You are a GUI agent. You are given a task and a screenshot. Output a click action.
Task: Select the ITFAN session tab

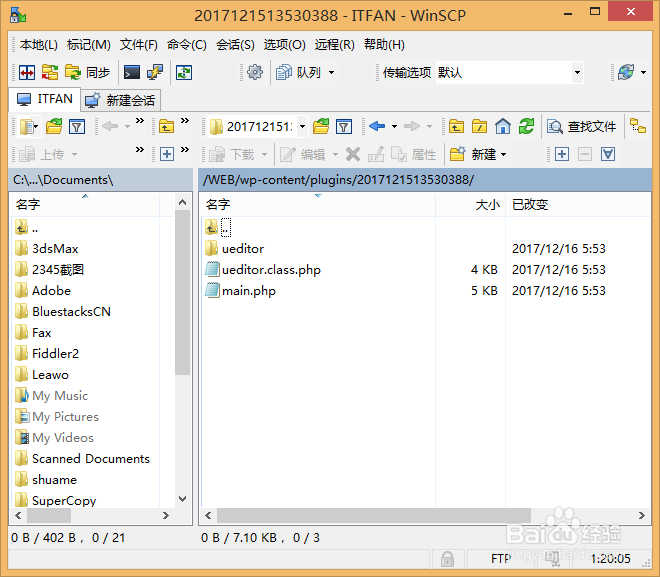tap(45, 99)
